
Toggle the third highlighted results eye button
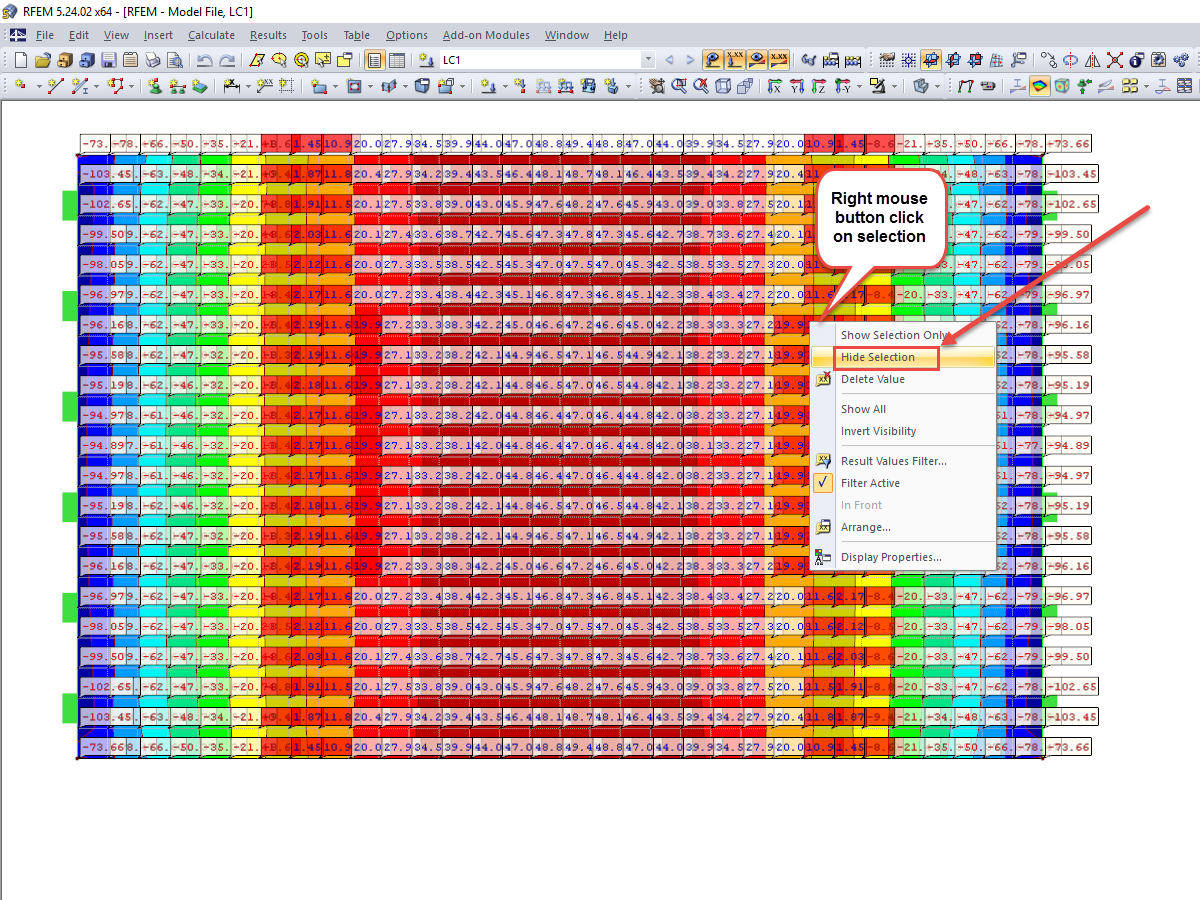[x=758, y=60]
